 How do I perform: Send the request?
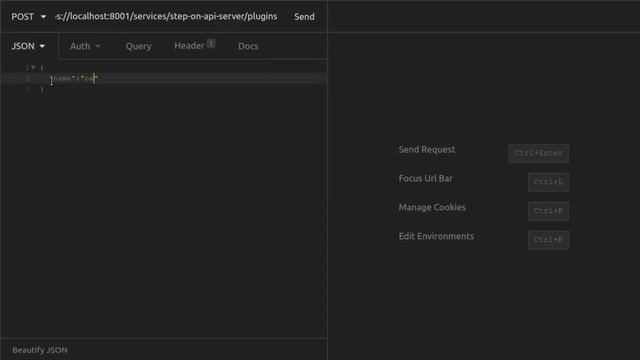304,17
